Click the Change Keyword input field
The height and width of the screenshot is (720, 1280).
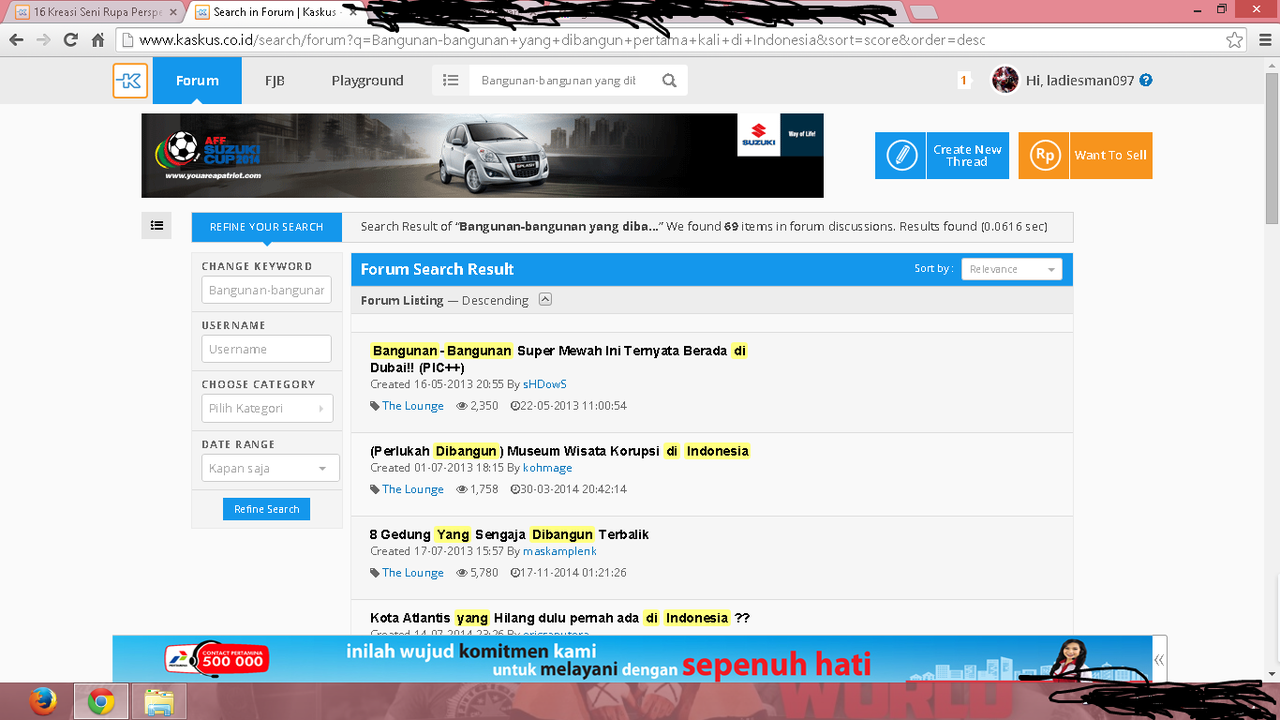point(266,290)
